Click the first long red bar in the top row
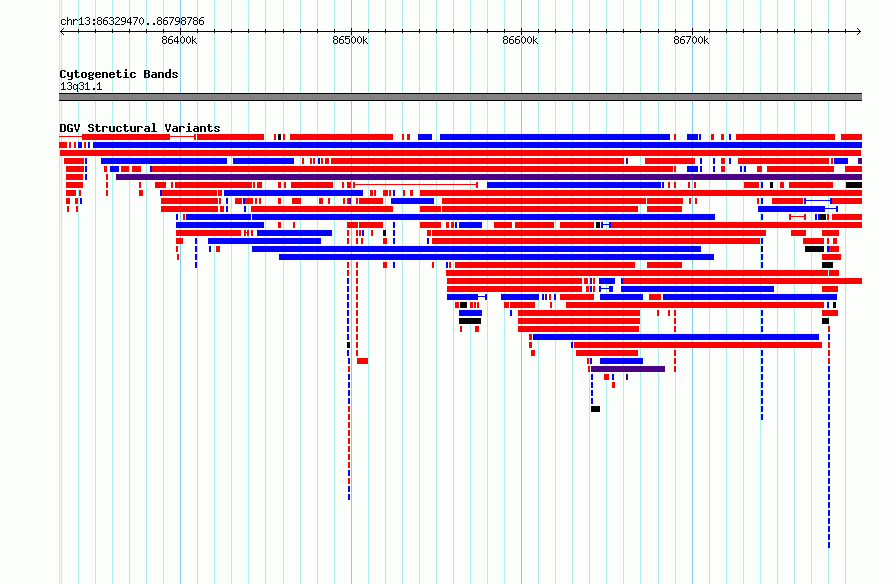The height and width of the screenshot is (584, 890). 126,137
